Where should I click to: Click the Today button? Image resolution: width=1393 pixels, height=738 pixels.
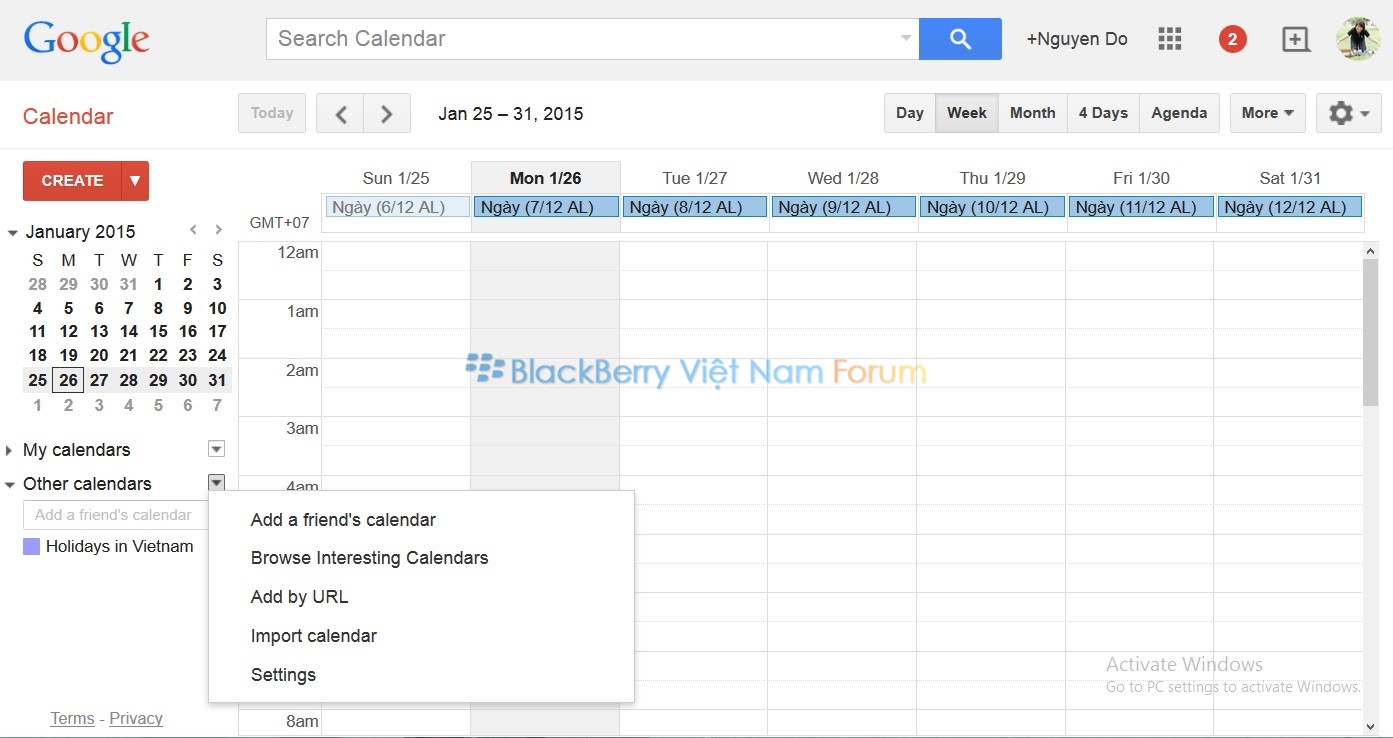pyautogui.click(x=272, y=113)
